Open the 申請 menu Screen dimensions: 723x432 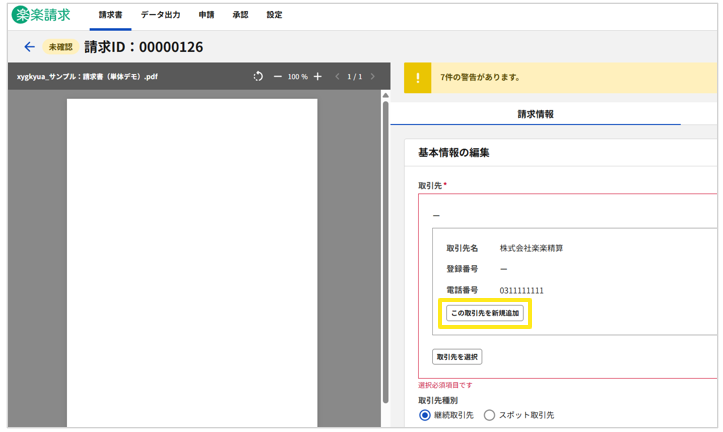pos(206,15)
